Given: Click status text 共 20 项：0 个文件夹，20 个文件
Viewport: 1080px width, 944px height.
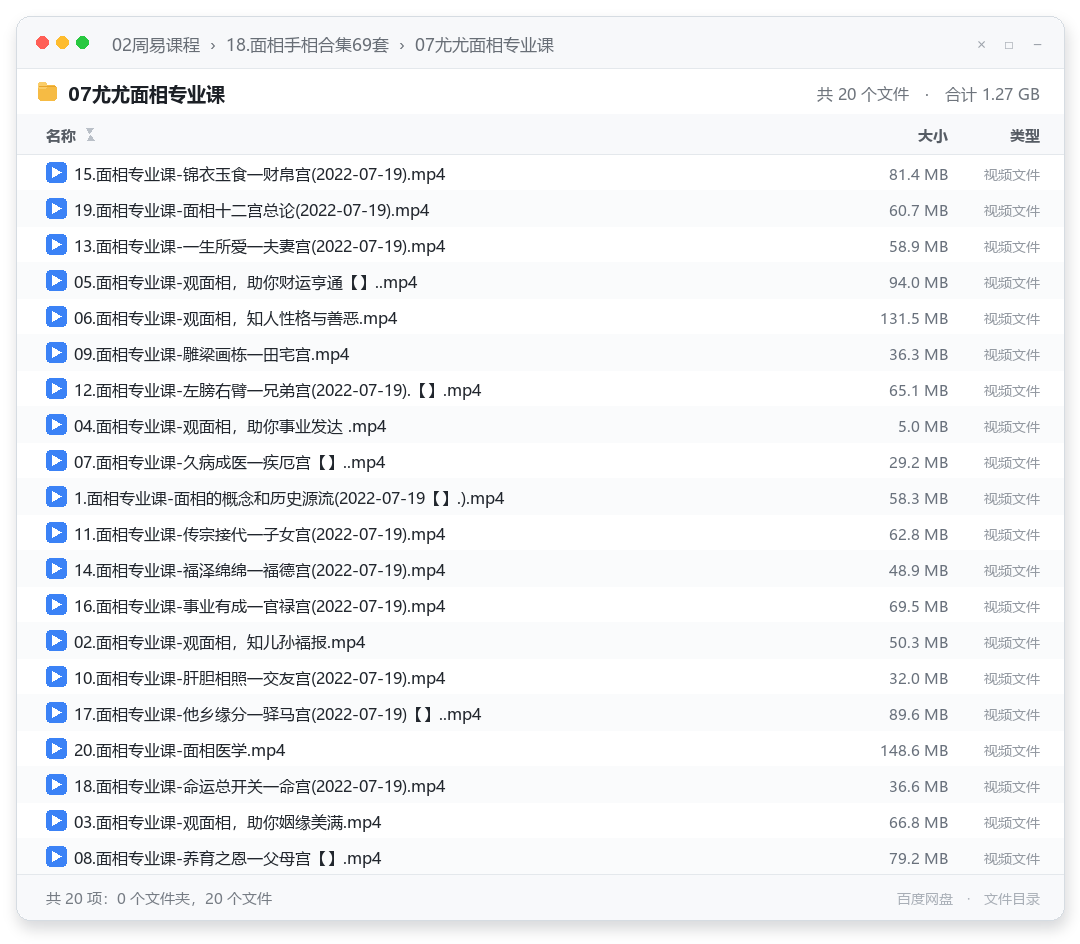Looking at the screenshot, I should click(159, 899).
